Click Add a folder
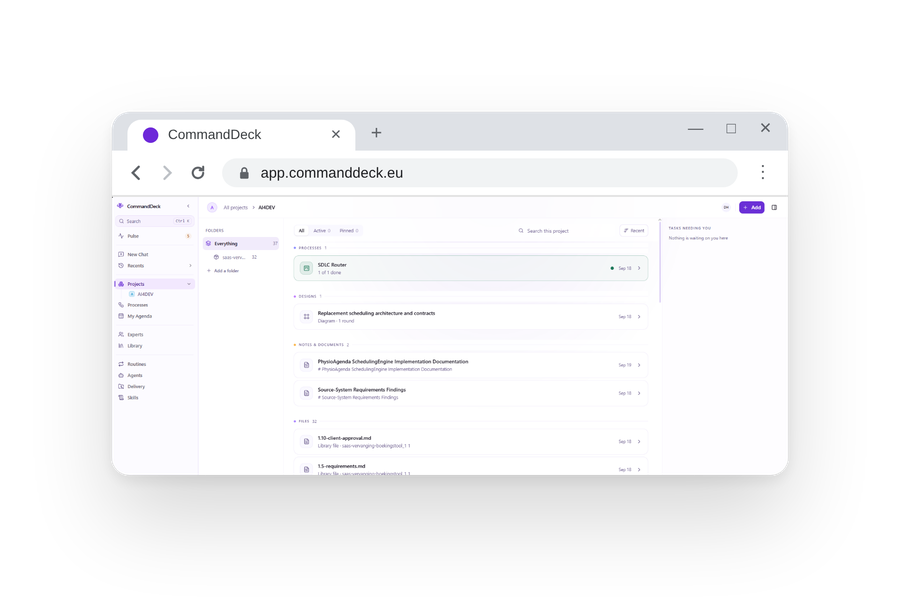This screenshot has height=614, width=900. [x=223, y=271]
